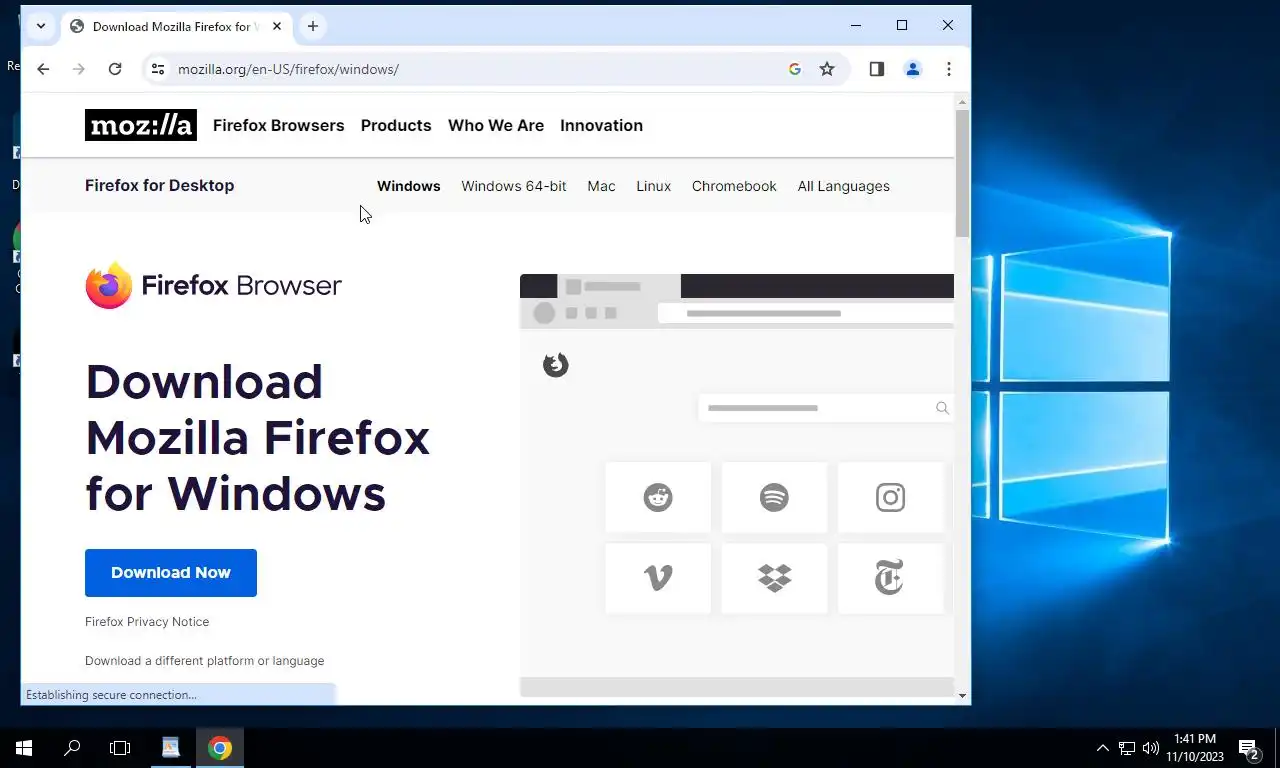Maximize the Chrome window

pyautogui.click(x=902, y=25)
